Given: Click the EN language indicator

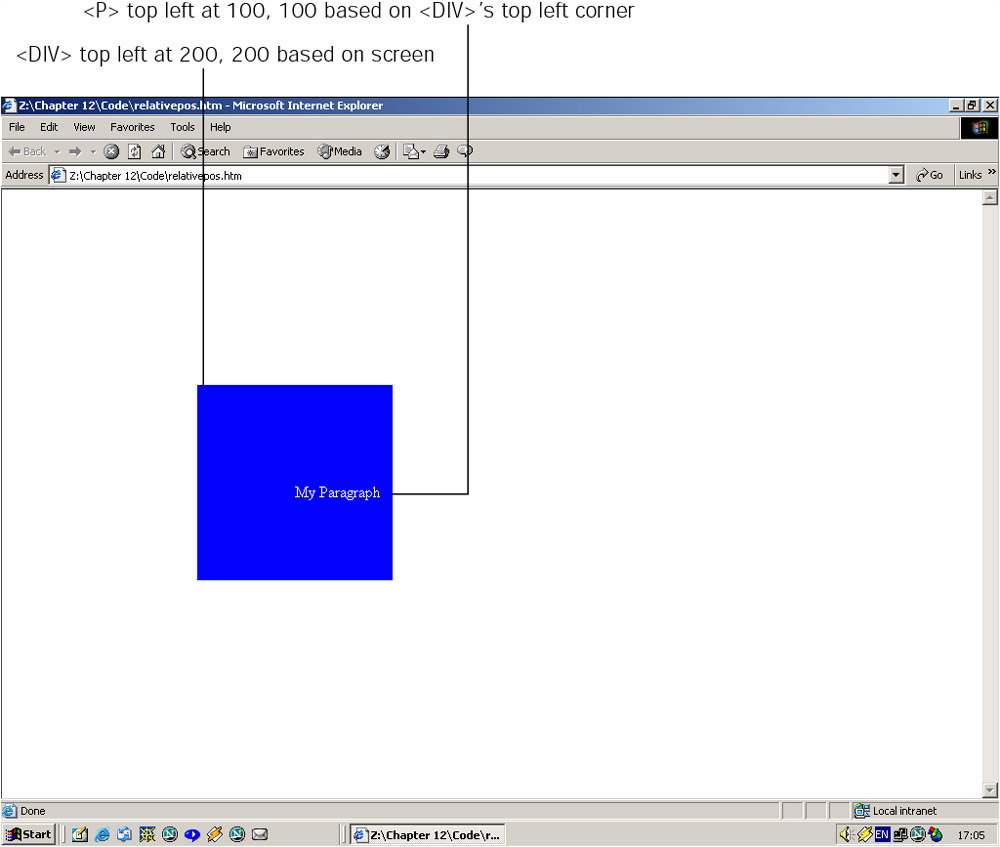Looking at the screenshot, I should pyautogui.click(x=882, y=834).
